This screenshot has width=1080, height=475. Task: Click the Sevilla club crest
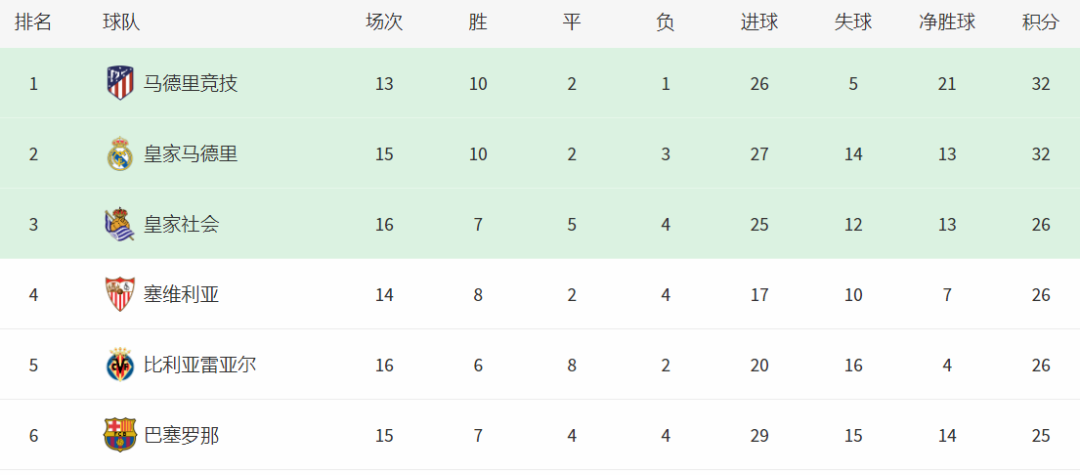(x=120, y=295)
